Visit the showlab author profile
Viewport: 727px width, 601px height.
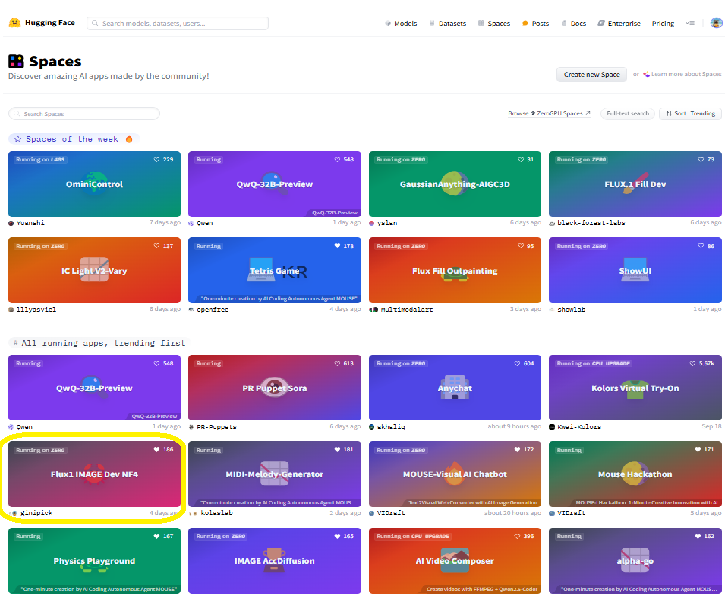point(571,309)
